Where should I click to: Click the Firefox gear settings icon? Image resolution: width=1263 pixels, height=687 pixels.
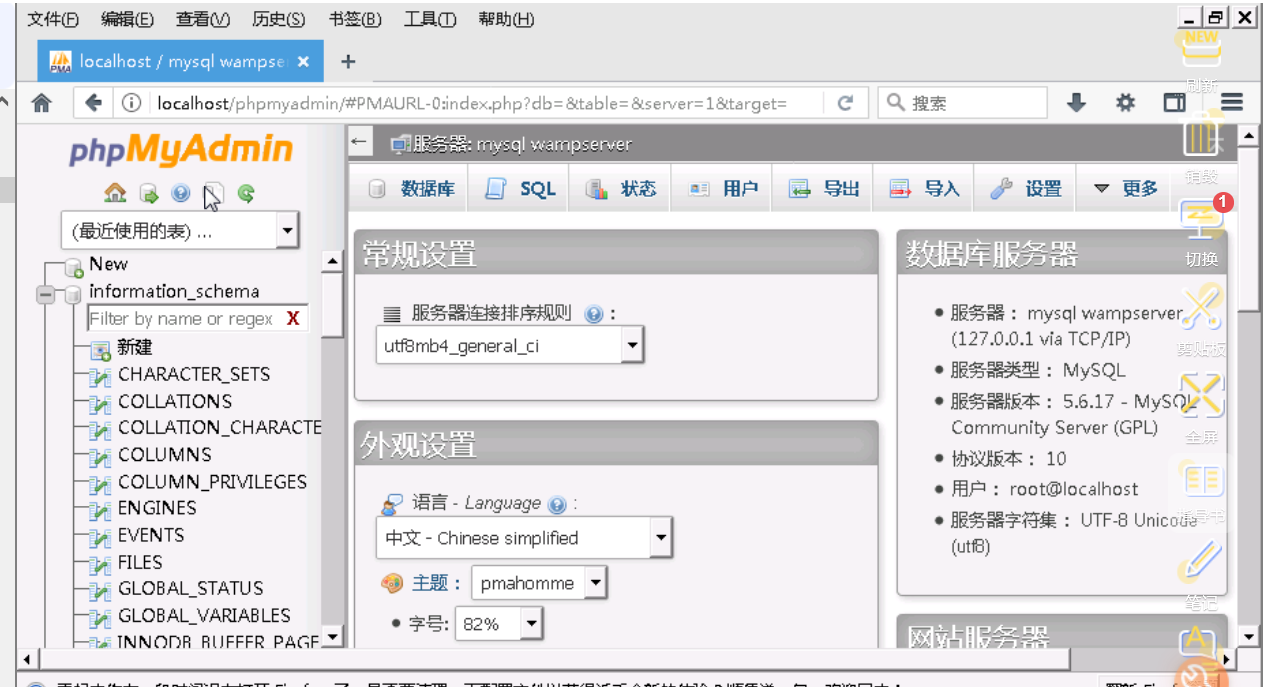point(1126,103)
